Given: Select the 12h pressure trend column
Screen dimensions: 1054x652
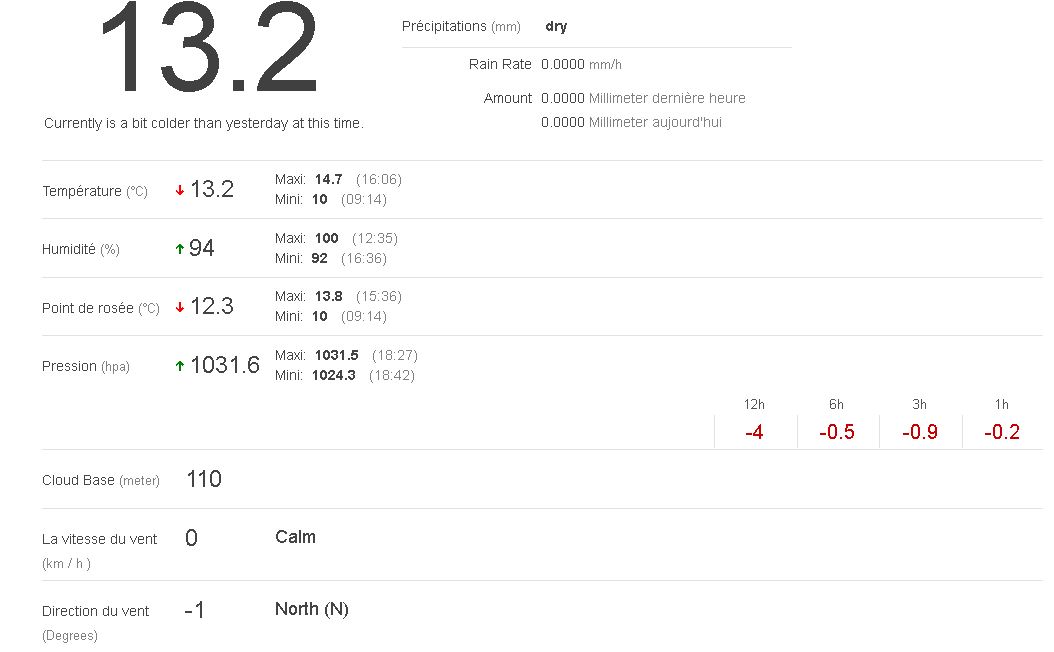Looking at the screenshot, I should [x=754, y=422].
